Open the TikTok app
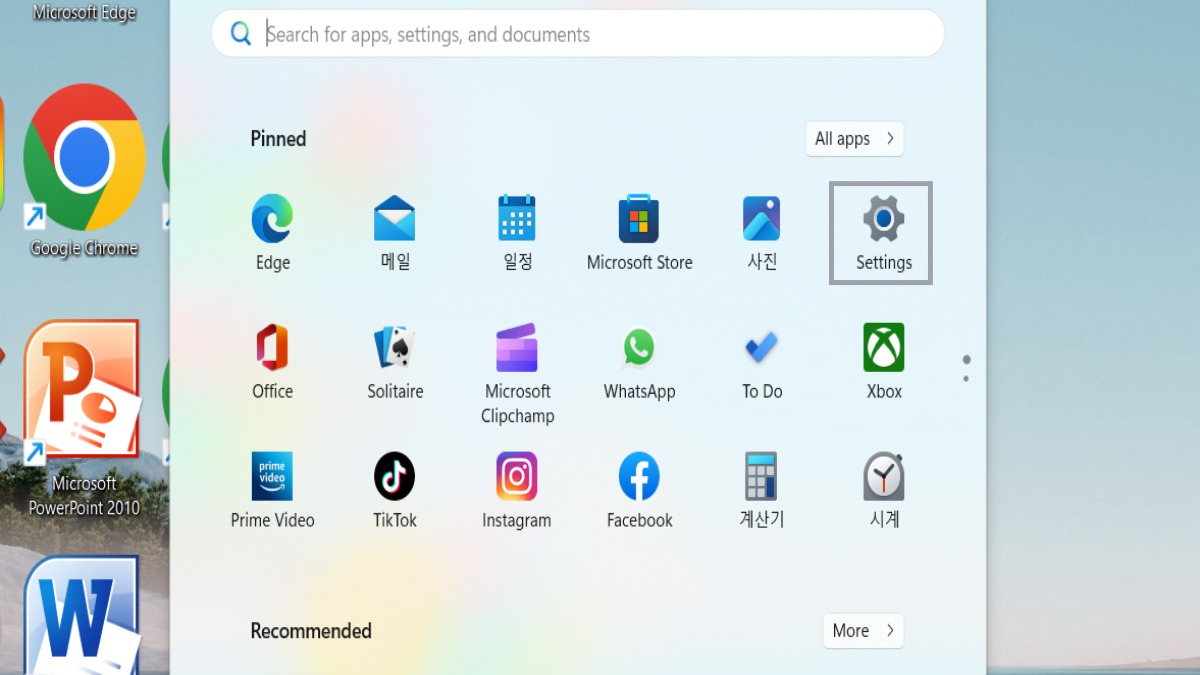Screen dimensions: 1200x675 click(x=395, y=490)
